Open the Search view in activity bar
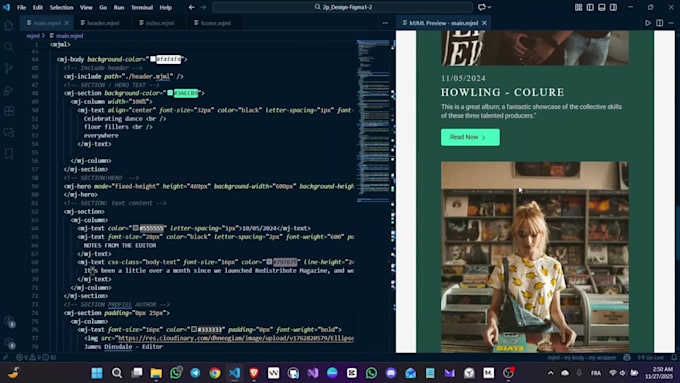 tap(9, 47)
